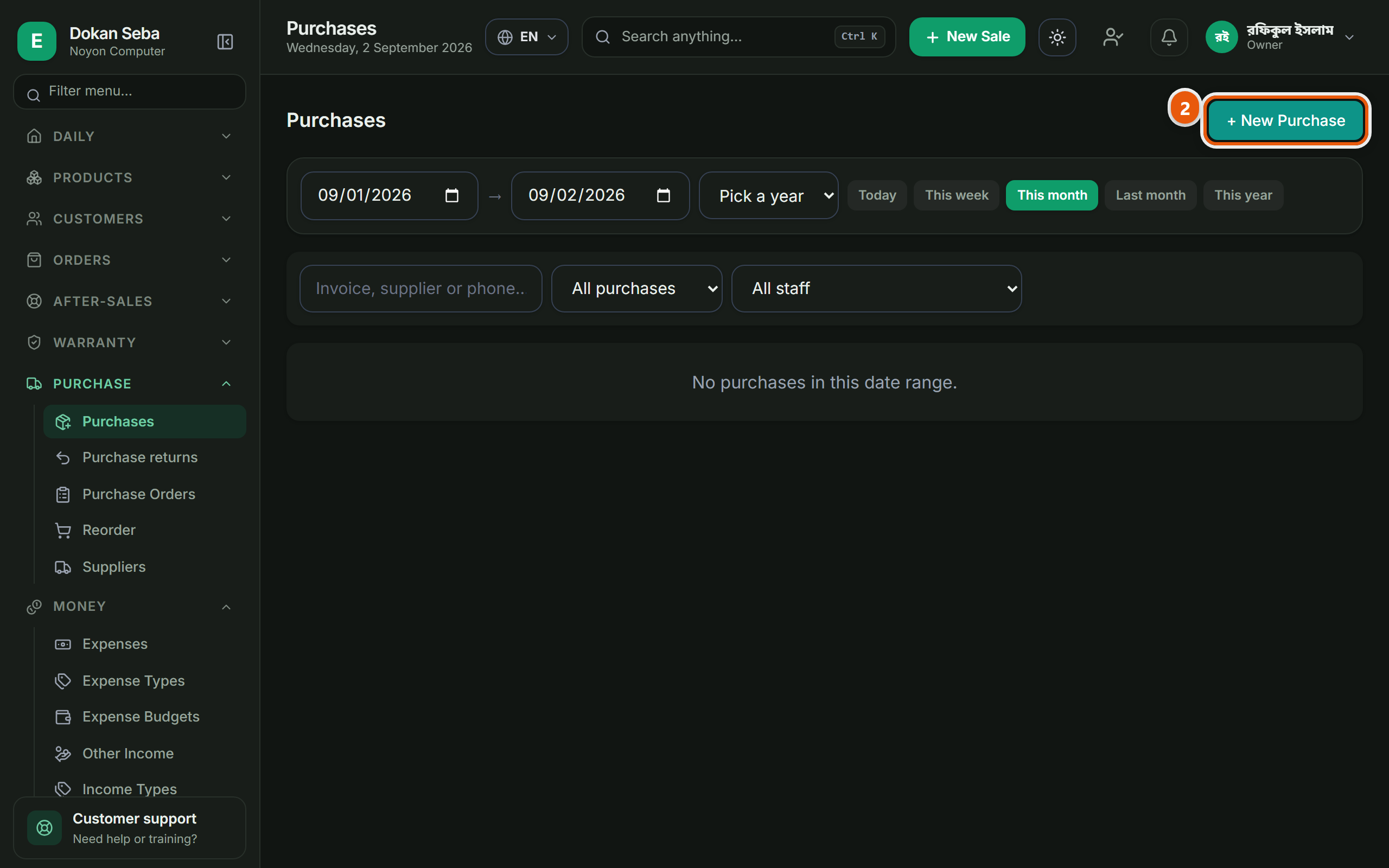Open notifications bell icon
Viewport: 1389px width, 868px height.
1169,37
